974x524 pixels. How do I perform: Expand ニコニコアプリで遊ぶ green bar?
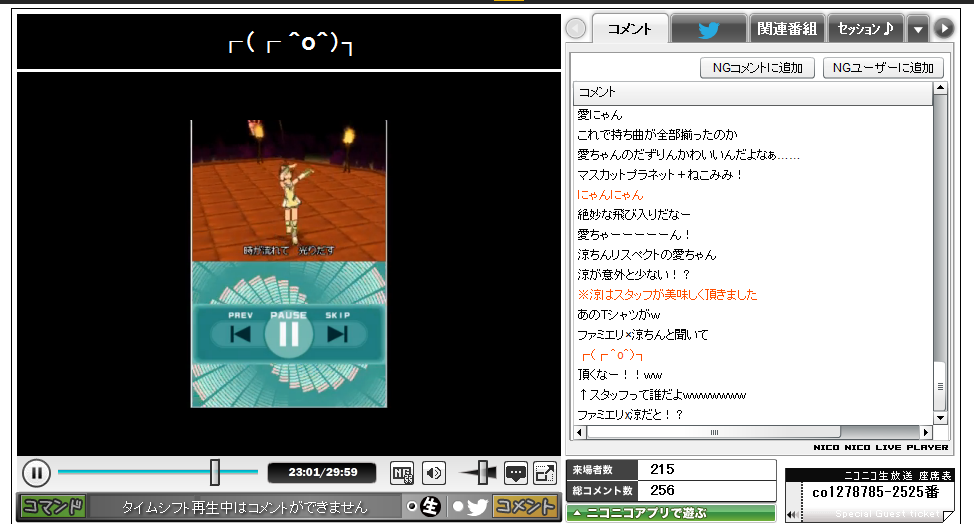coord(671,513)
